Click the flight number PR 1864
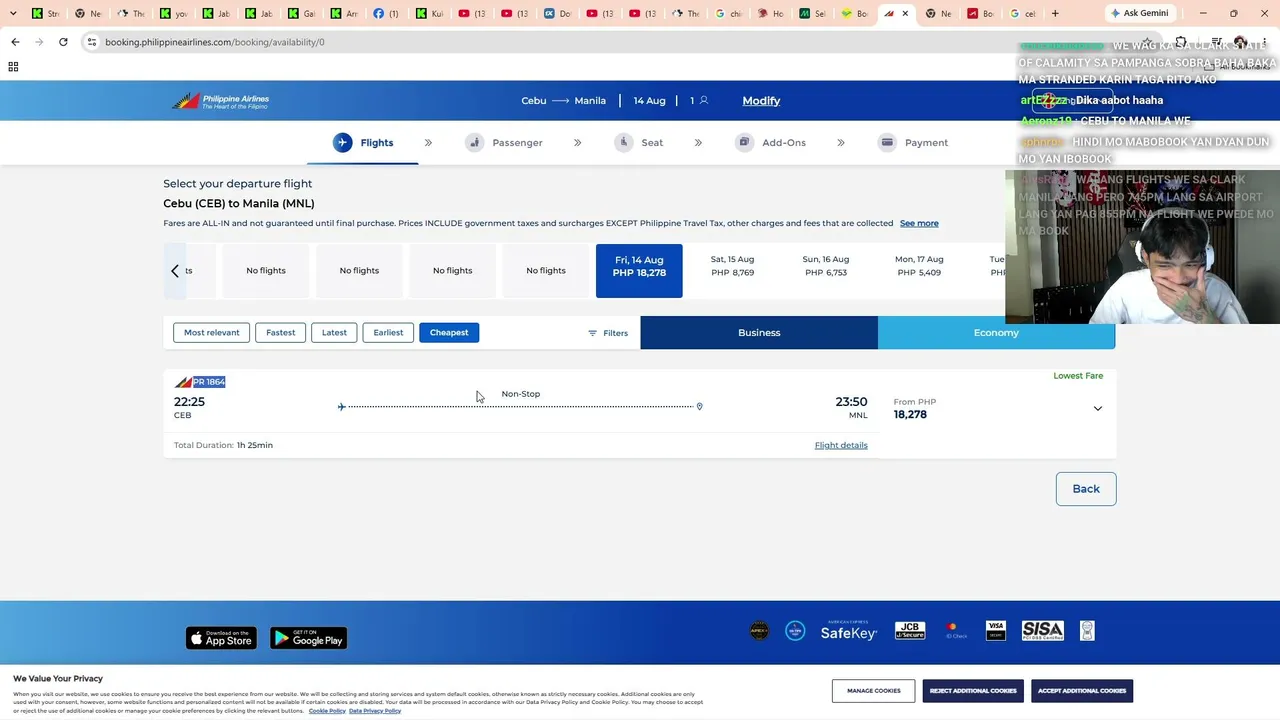Screen dimensions: 1280x720 (x=209, y=382)
